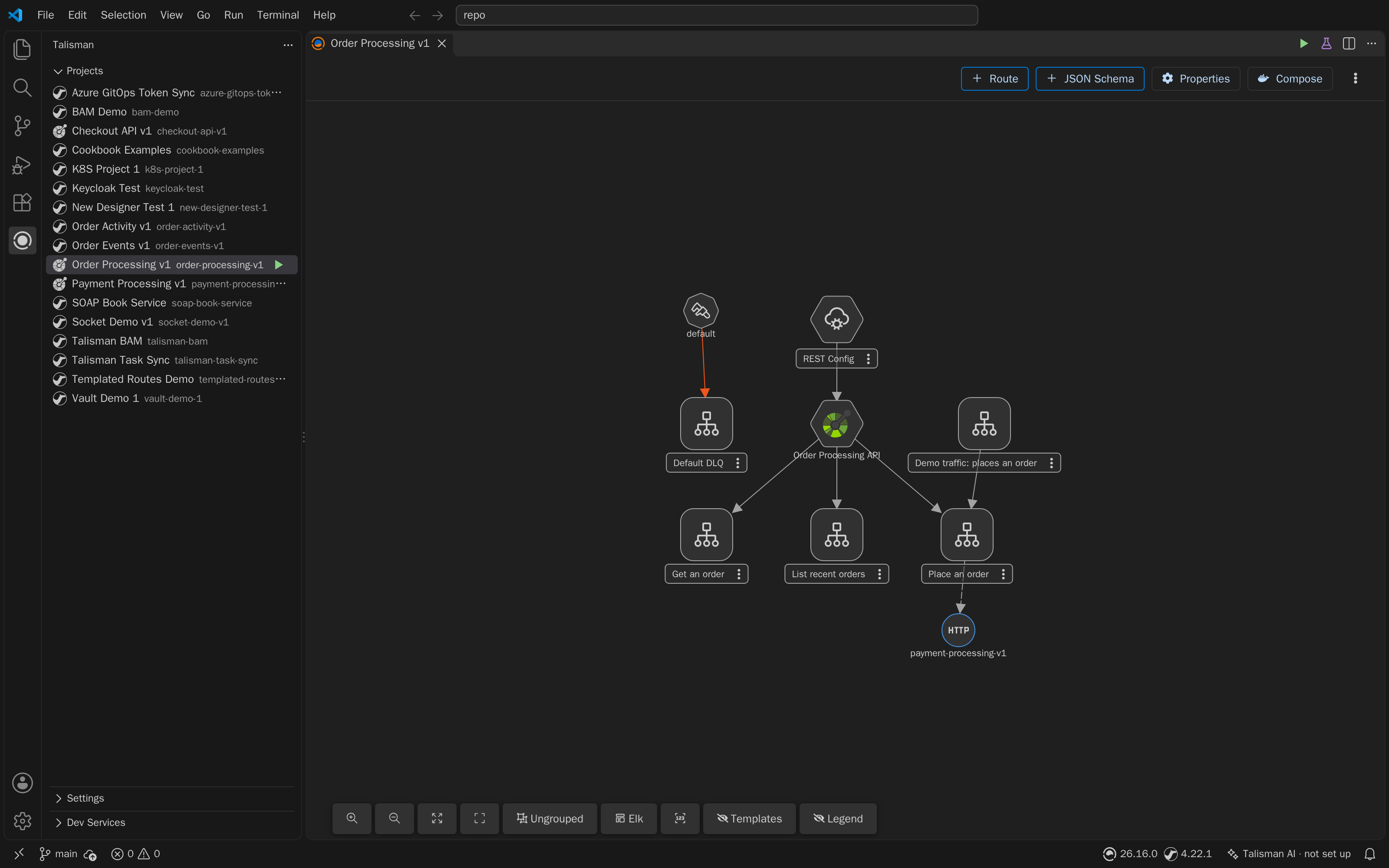Switch to the Order Processing v1 tab
The height and width of the screenshot is (868, 1389).
tap(379, 44)
